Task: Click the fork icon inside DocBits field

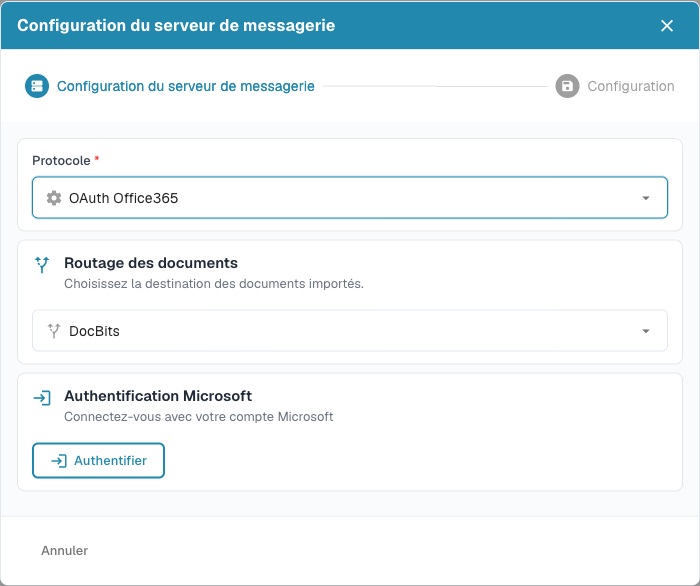Action: click(x=54, y=331)
